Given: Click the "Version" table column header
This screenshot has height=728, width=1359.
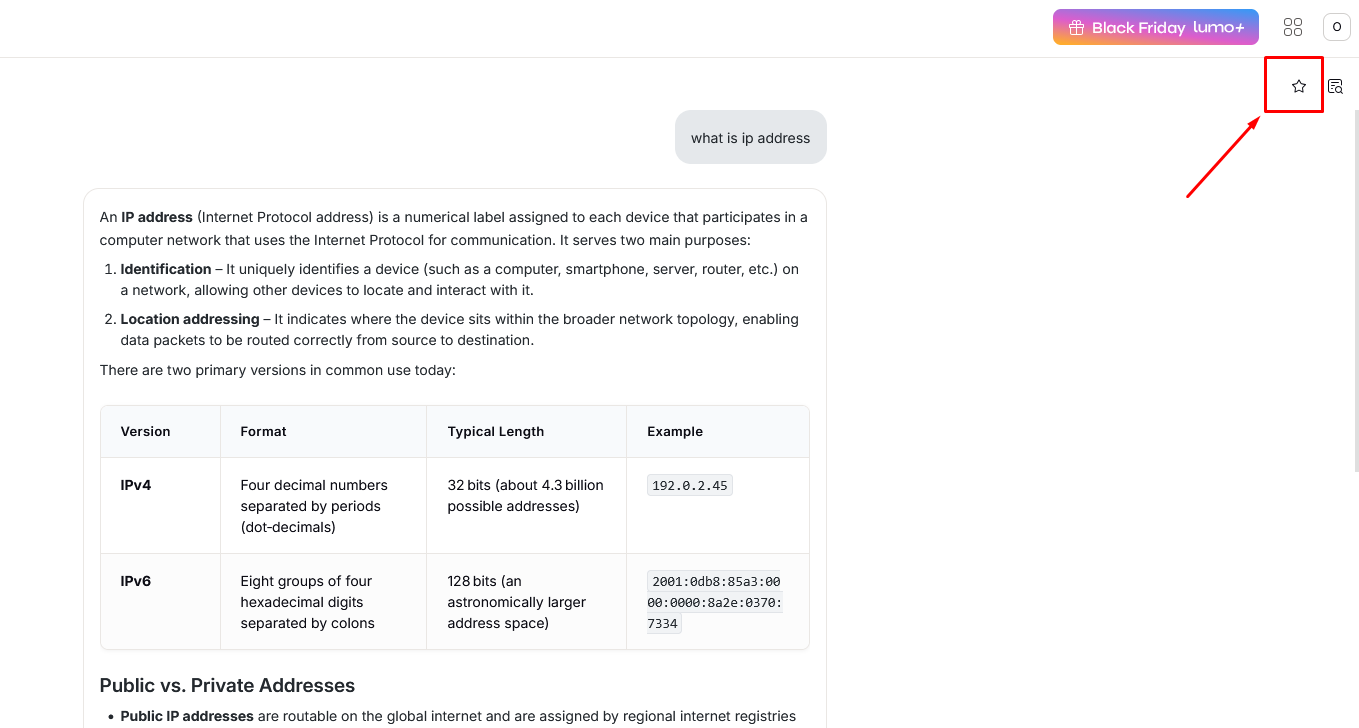Looking at the screenshot, I should click(x=145, y=432).
